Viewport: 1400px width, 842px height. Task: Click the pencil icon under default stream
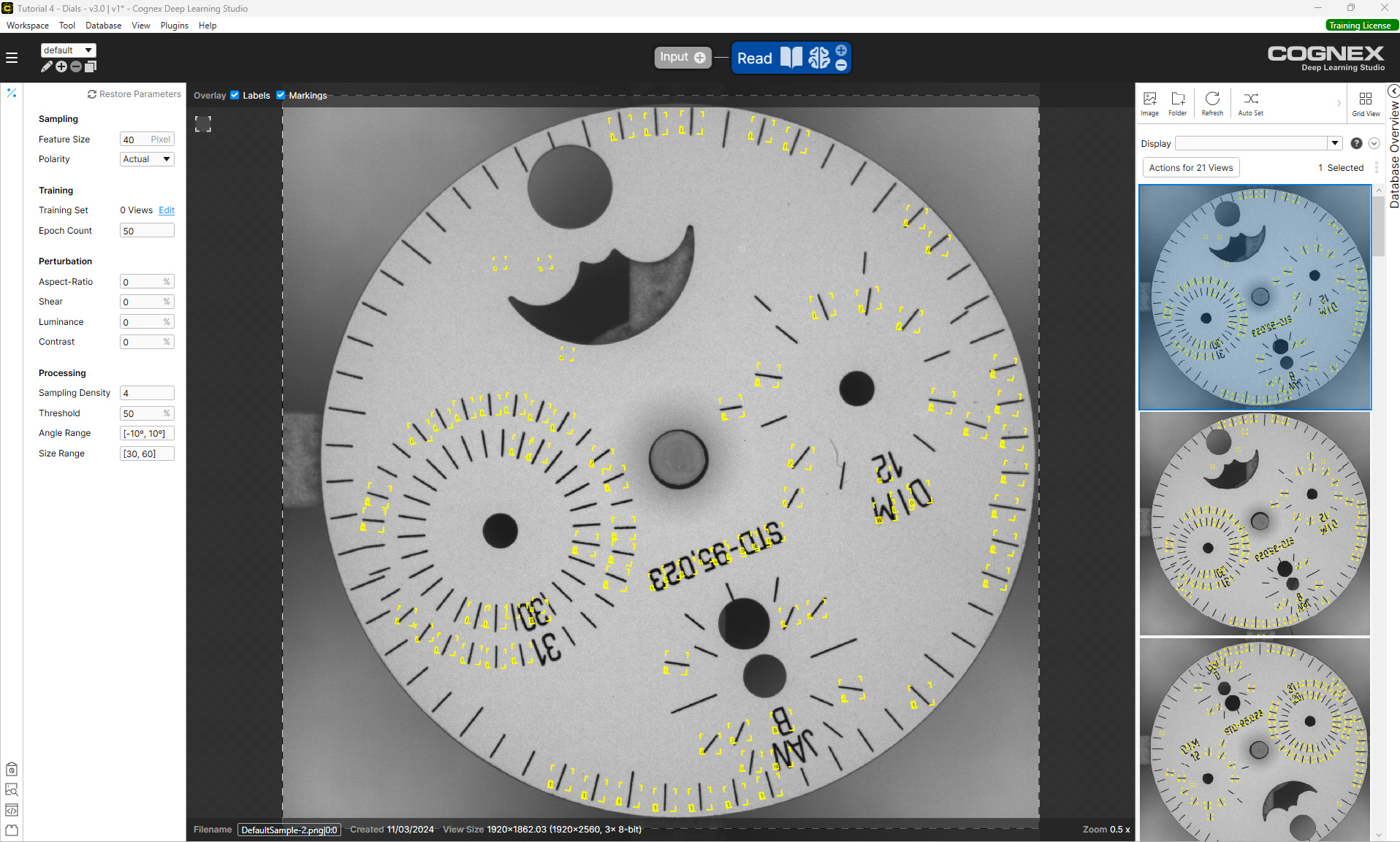coord(47,67)
